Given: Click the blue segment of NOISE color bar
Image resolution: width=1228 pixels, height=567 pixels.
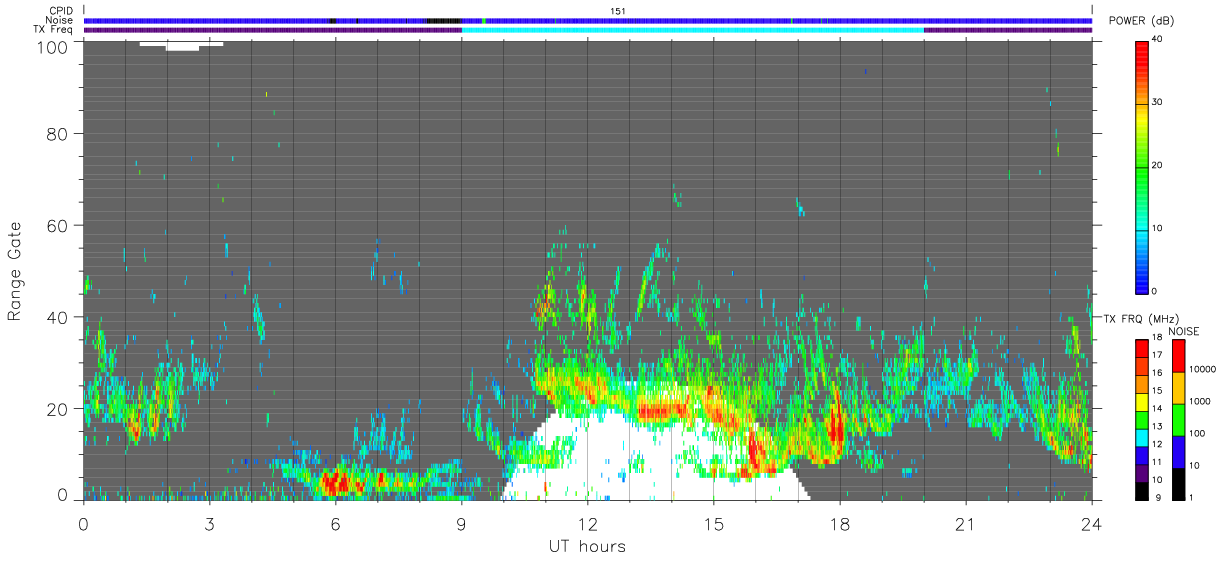Looking at the screenshot, I should pos(1177,452).
